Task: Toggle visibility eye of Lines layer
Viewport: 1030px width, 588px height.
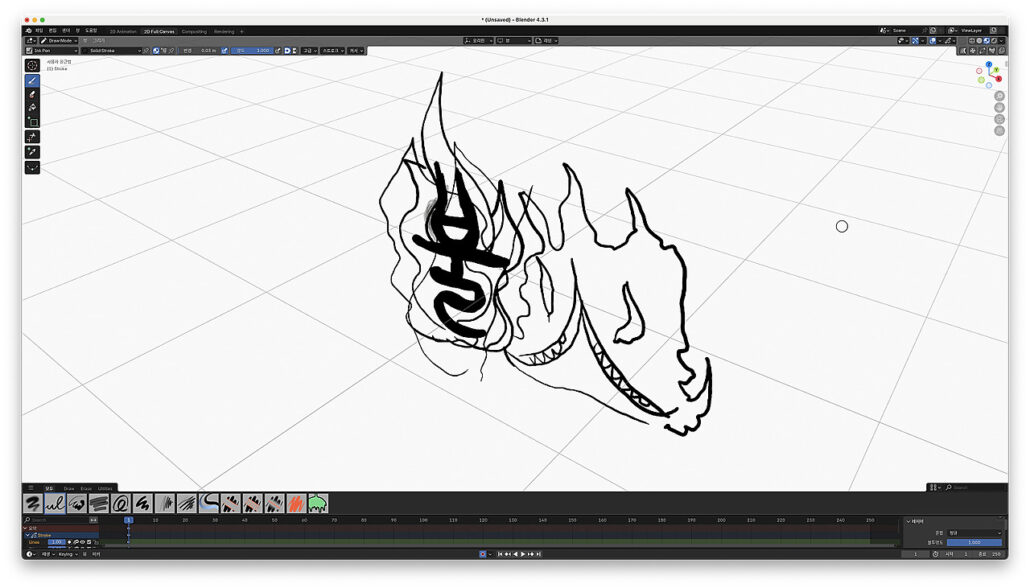Action: coord(81,542)
